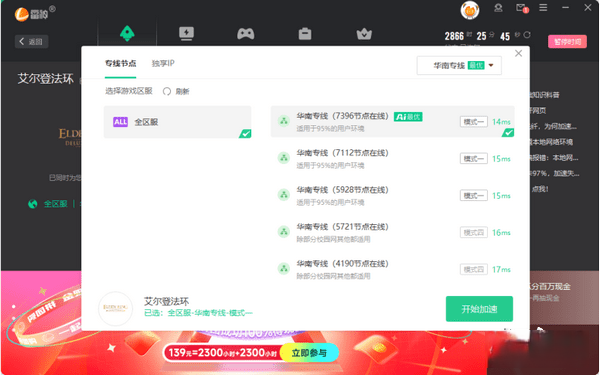
Task: Open the rocket acceleration tab icon
Action: [x=127, y=34]
